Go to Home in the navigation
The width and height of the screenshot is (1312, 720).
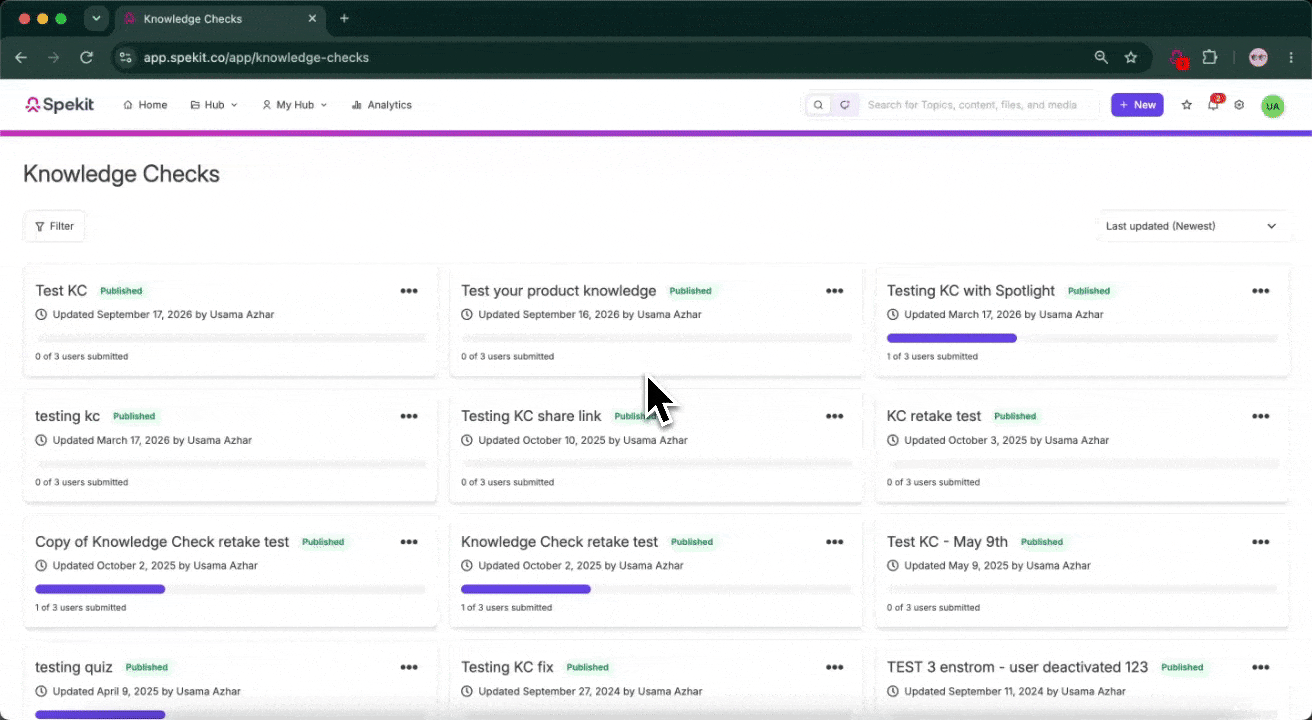point(145,105)
